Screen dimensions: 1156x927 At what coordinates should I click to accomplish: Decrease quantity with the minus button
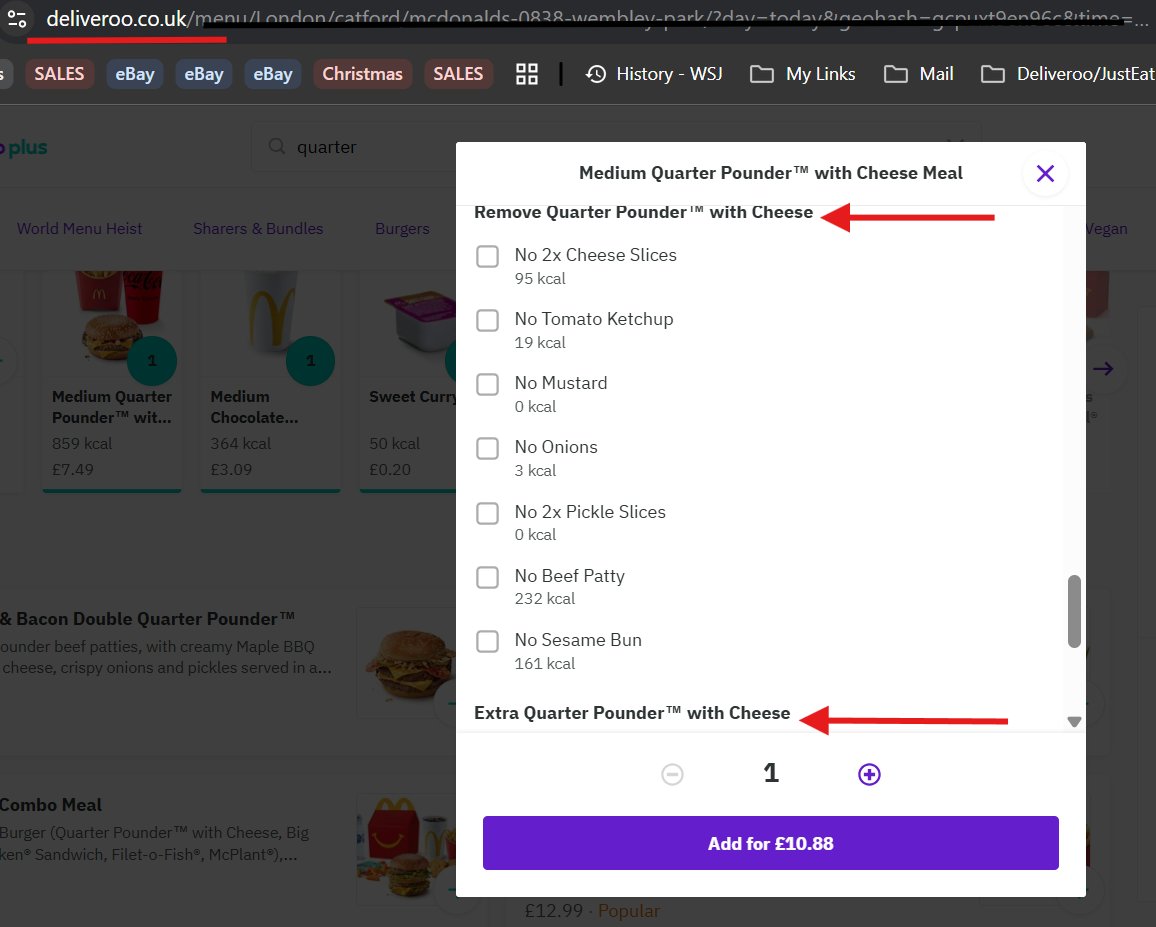tap(672, 774)
